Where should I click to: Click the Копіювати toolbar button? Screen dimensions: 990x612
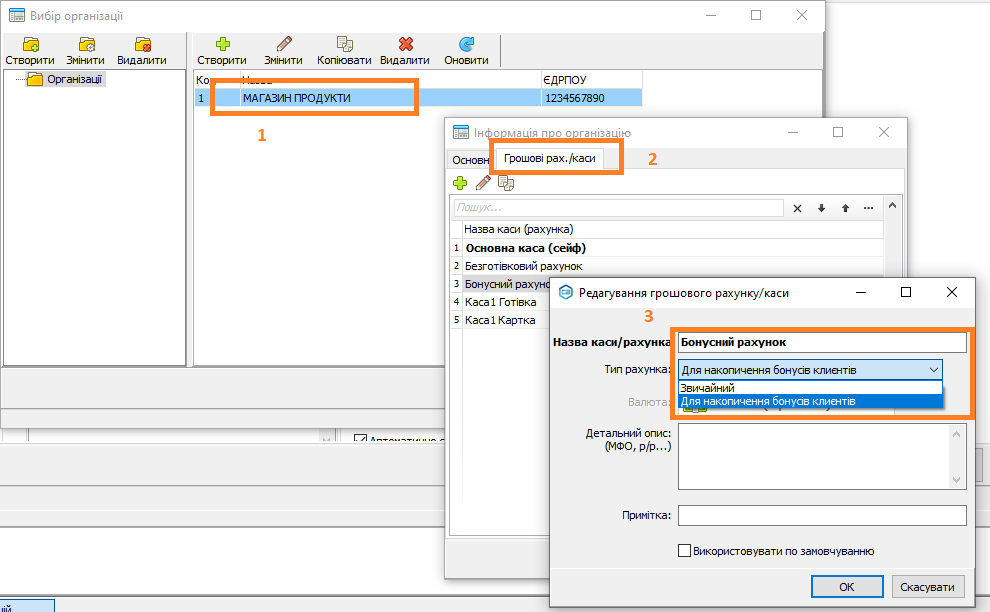(x=344, y=51)
